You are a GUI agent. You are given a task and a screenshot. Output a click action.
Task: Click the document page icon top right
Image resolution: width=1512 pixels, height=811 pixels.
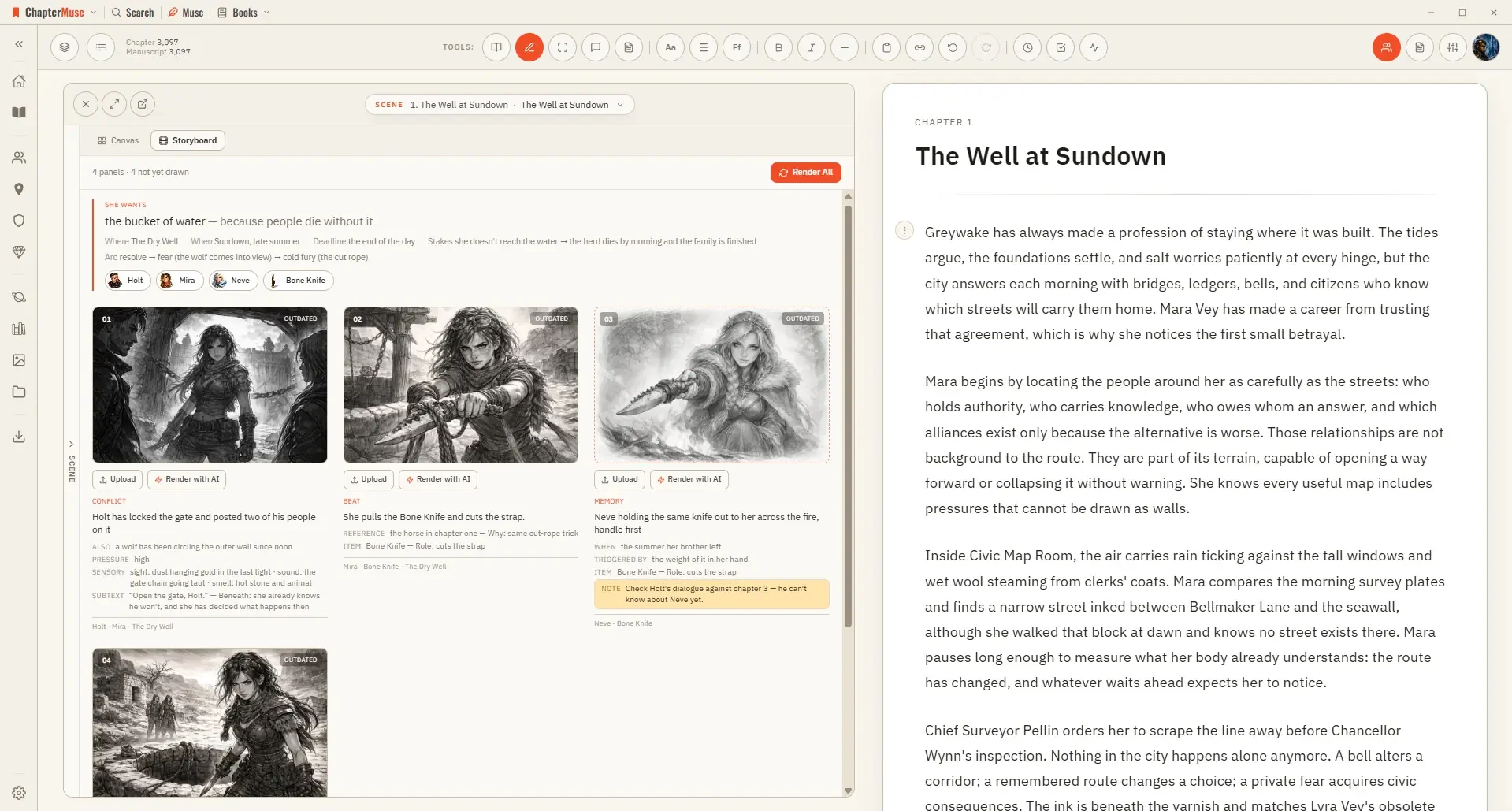click(1420, 47)
